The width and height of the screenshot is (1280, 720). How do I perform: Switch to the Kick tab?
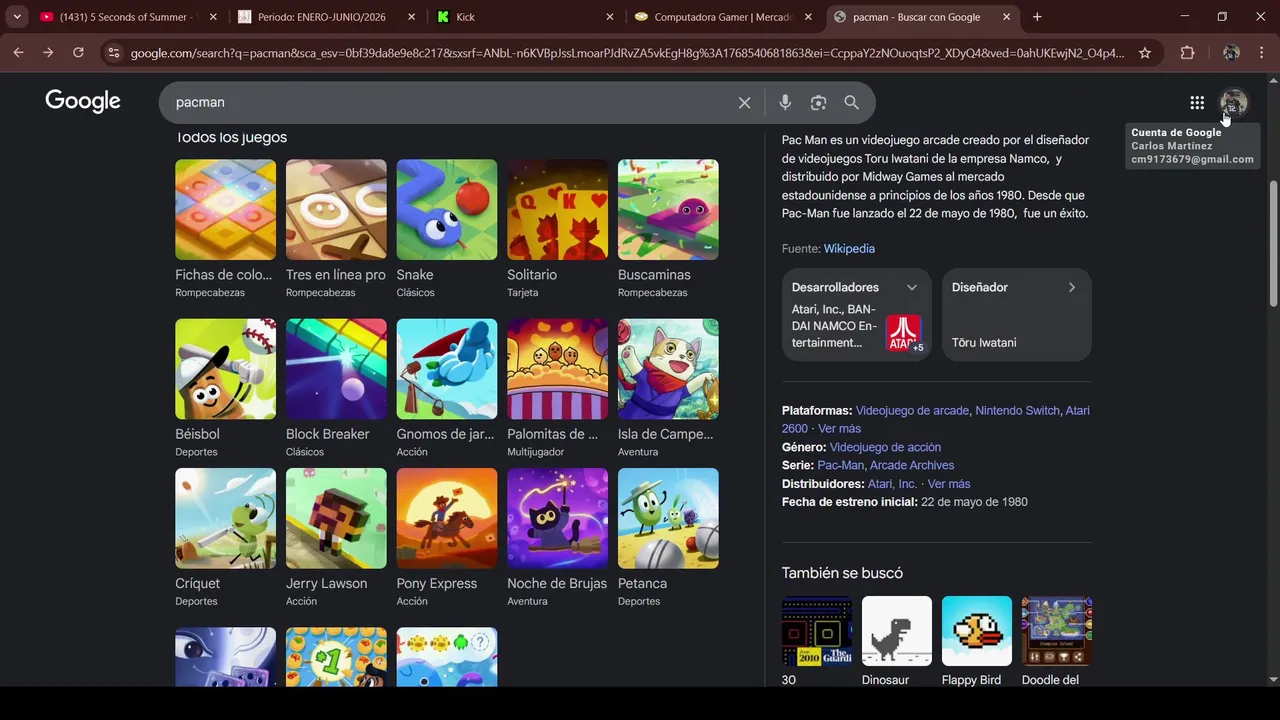tap(525, 17)
